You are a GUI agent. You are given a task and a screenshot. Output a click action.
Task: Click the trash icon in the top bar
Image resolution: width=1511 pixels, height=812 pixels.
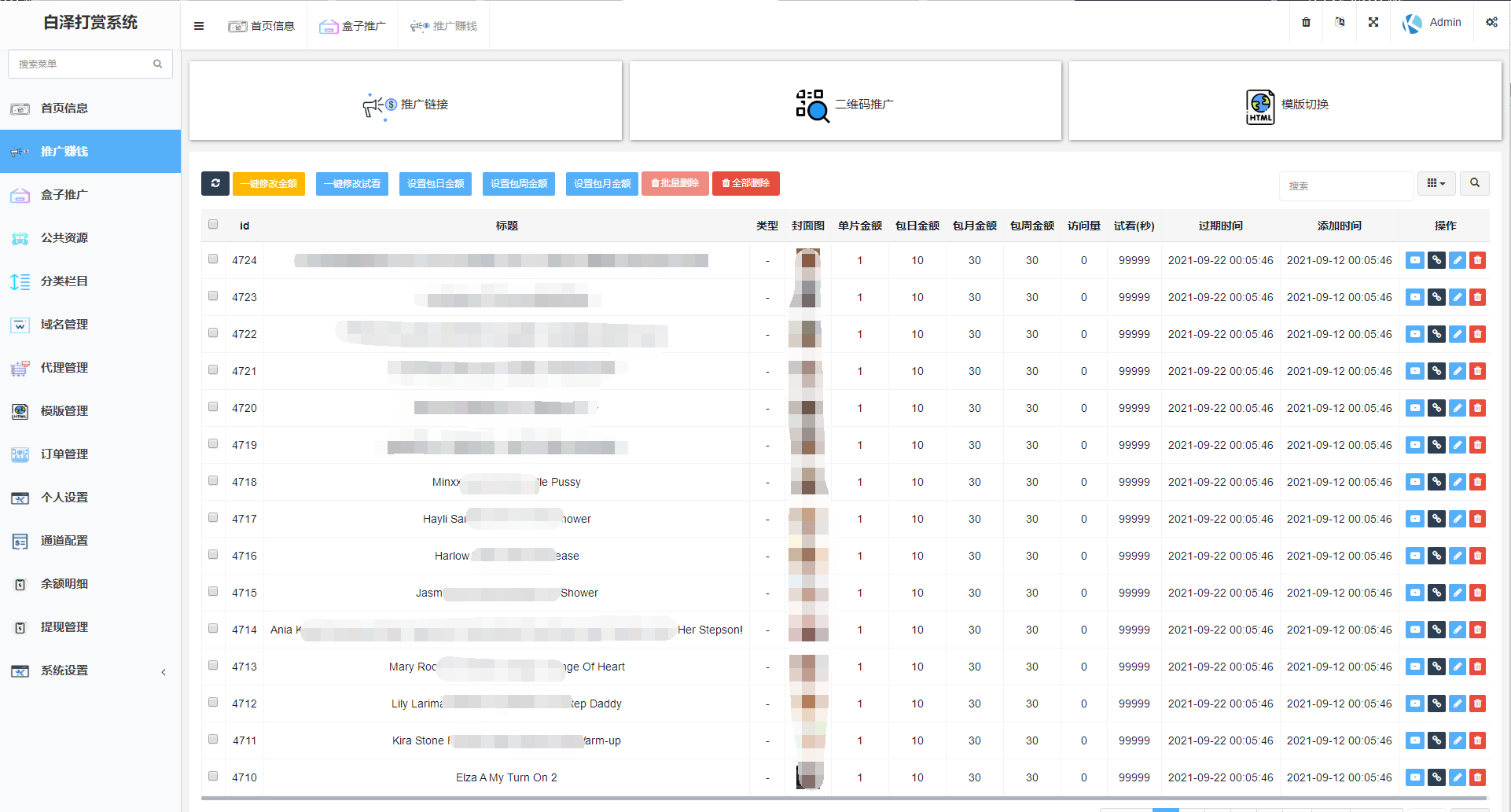(x=1306, y=23)
